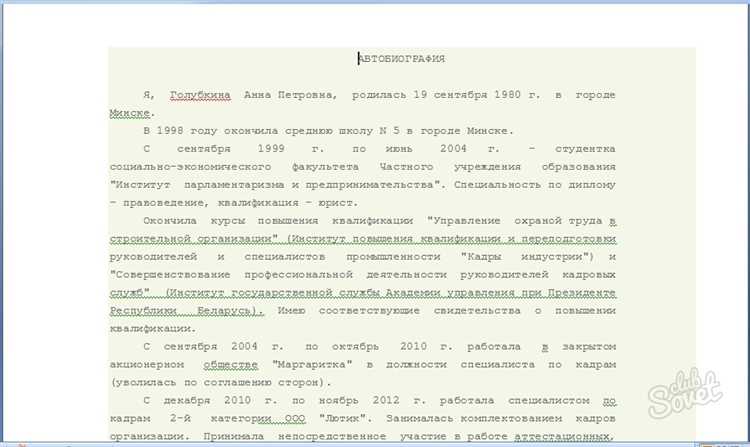Image resolution: width=750 pixels, height=447 pixels.
Task: Click the word Кадры
Action: pyautogui.click(x=484, y=257)
